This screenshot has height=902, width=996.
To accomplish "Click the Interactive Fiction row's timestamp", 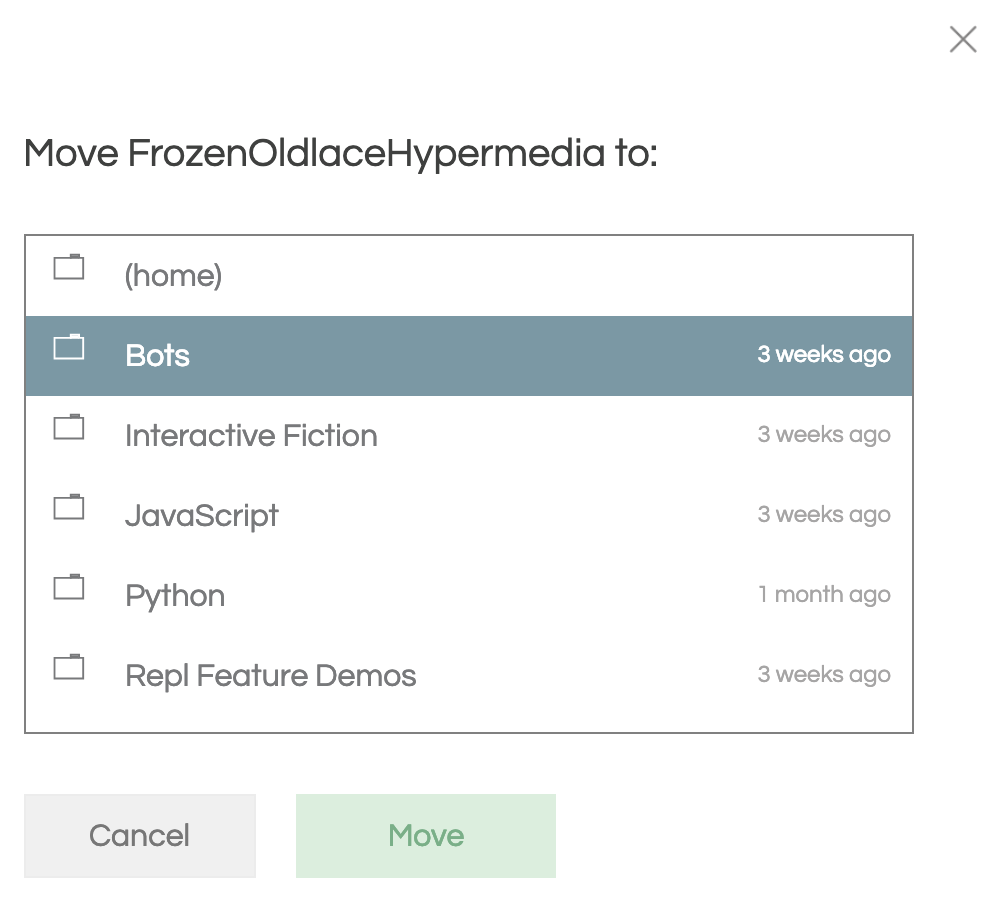I will 824,434.
